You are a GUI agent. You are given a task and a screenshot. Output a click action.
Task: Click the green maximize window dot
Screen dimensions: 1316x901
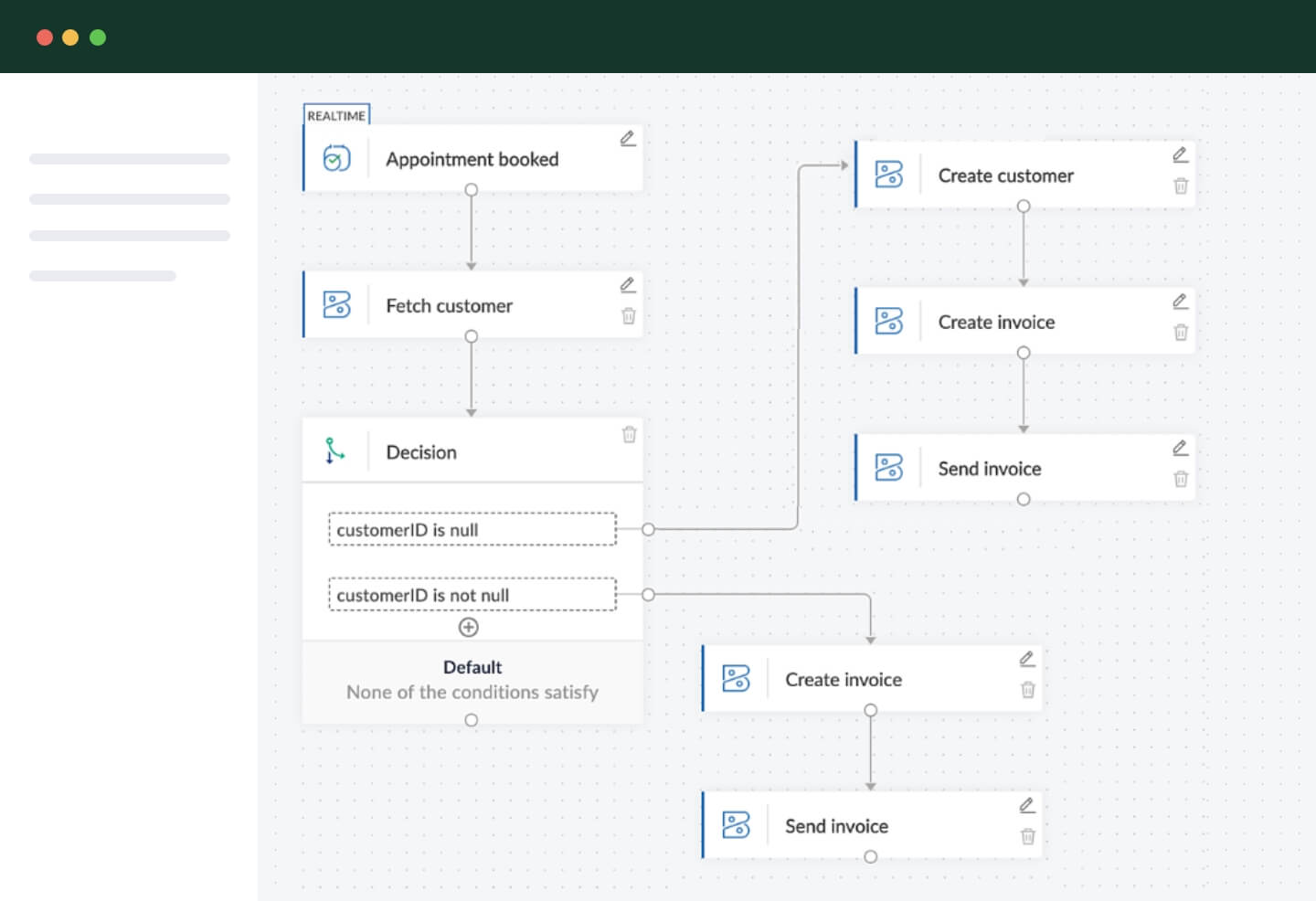tap(98, 37)
